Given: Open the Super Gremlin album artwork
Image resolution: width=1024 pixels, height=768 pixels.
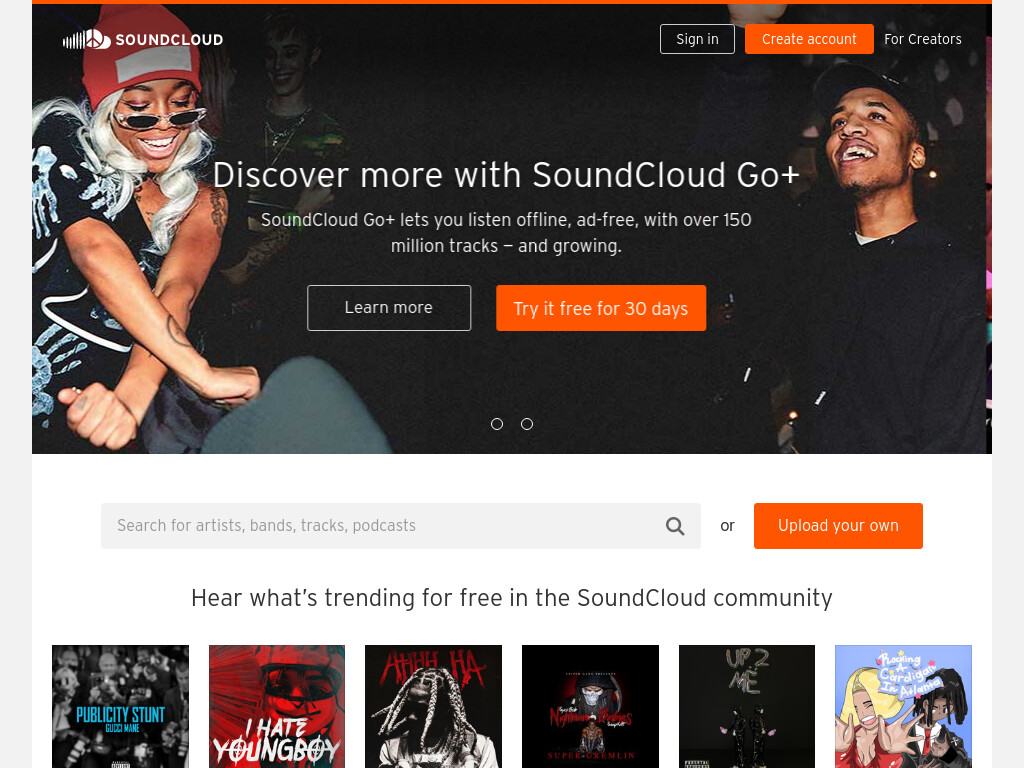Looking at the screenshot, I should [590, 707].
